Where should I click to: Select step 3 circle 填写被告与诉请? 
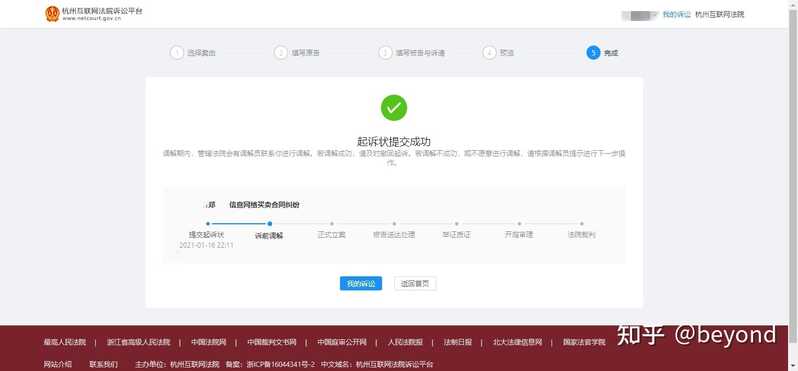pos(385,52)
